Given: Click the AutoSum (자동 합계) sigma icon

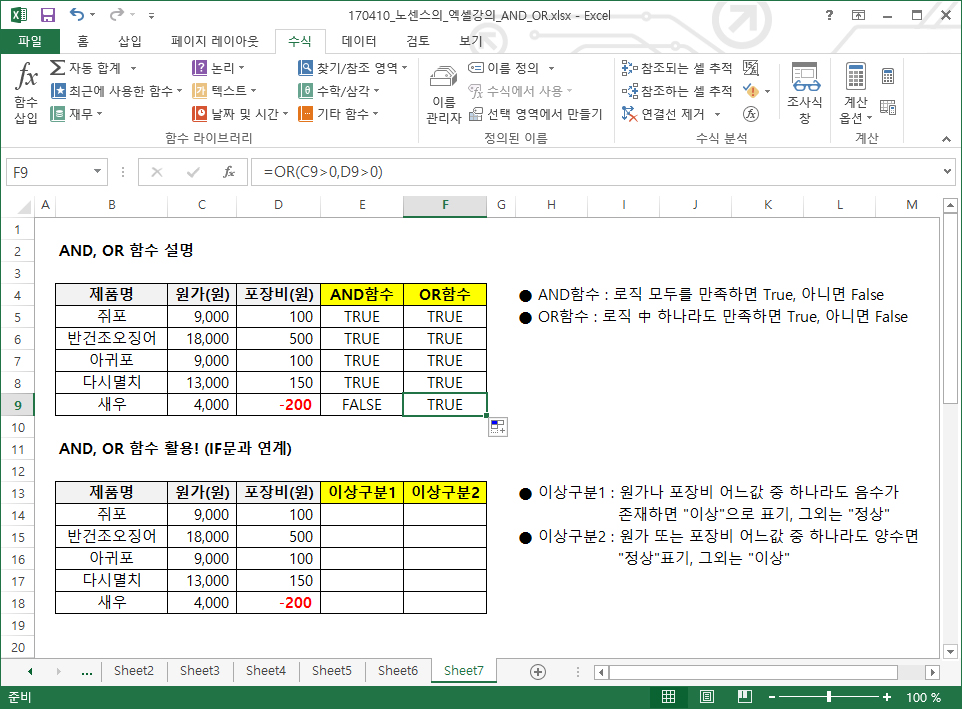Looking at the screenshot, I should [57, 67].
